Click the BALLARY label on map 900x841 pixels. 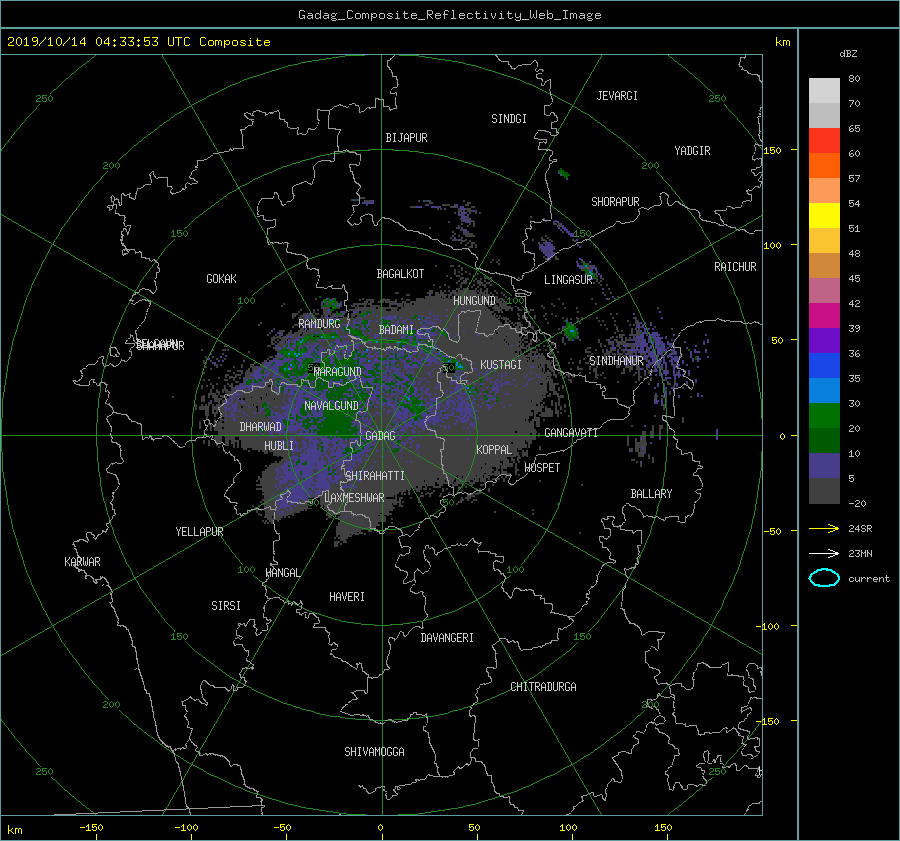[x=651, y=494]
